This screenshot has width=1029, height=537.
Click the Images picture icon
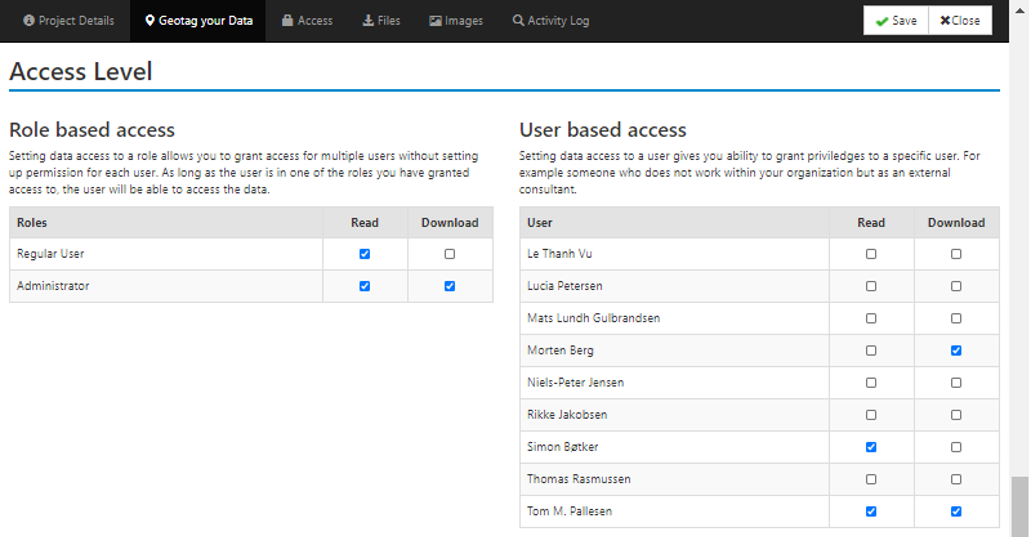pyautogui.click(x=435, y=21)
